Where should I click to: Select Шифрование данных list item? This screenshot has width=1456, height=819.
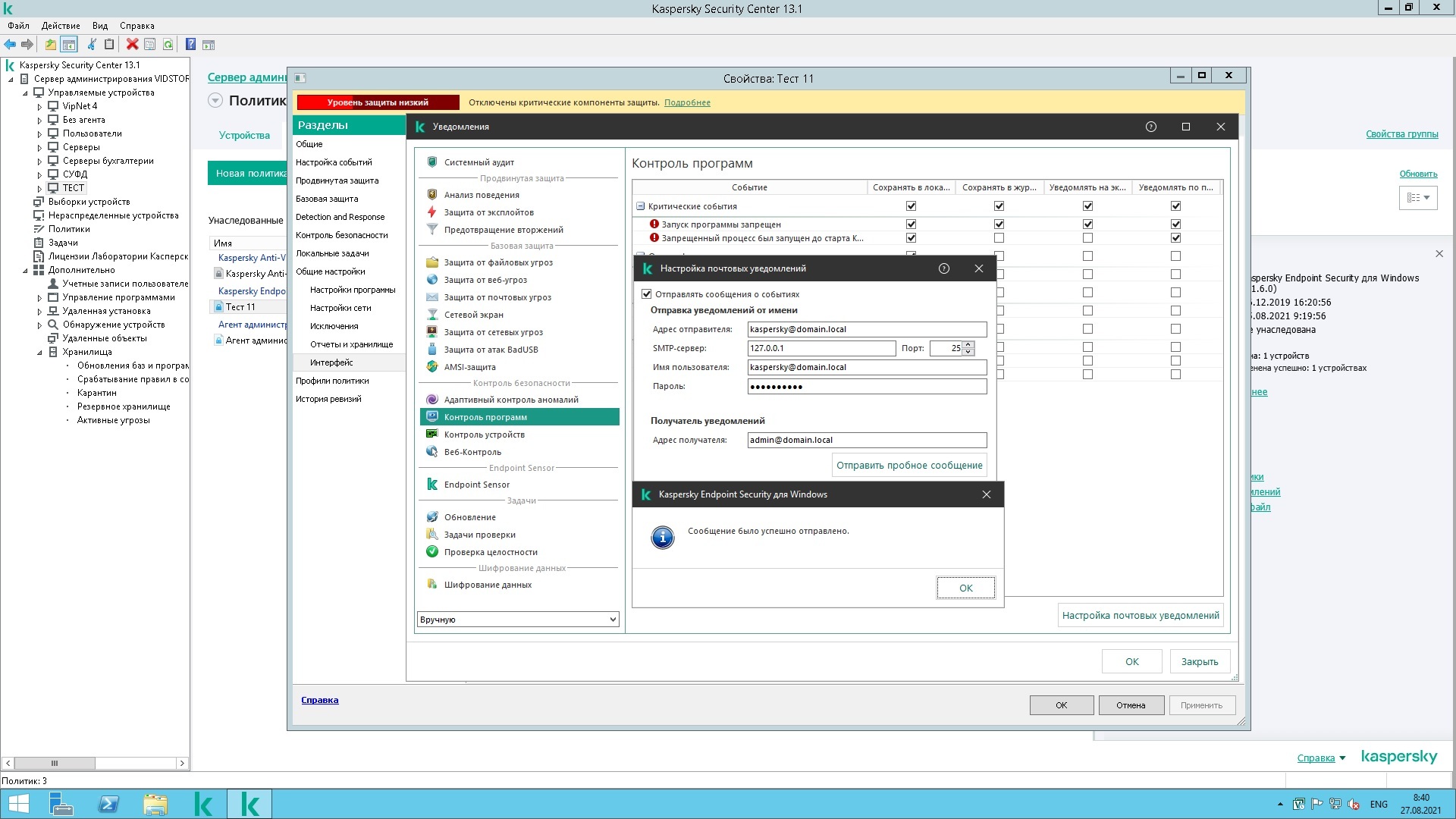pos(487,585)
